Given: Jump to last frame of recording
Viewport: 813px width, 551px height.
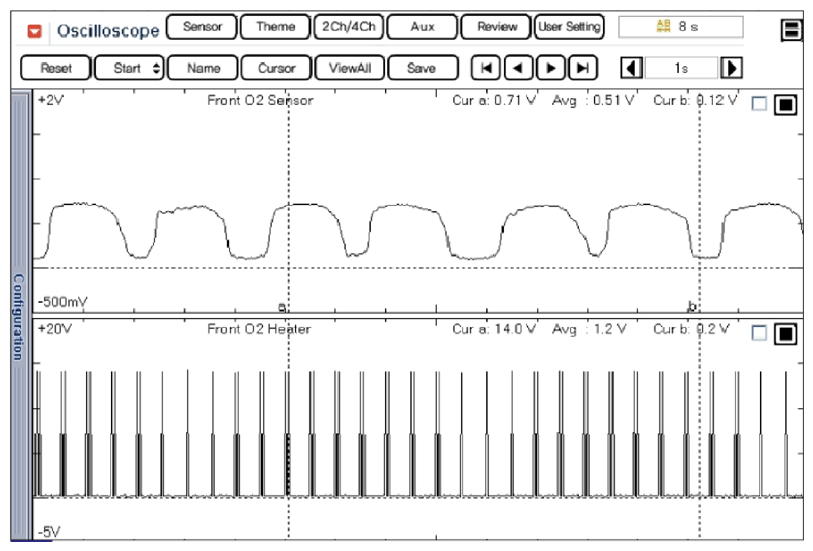Looking at the screenshot, I should coord(582,69).
